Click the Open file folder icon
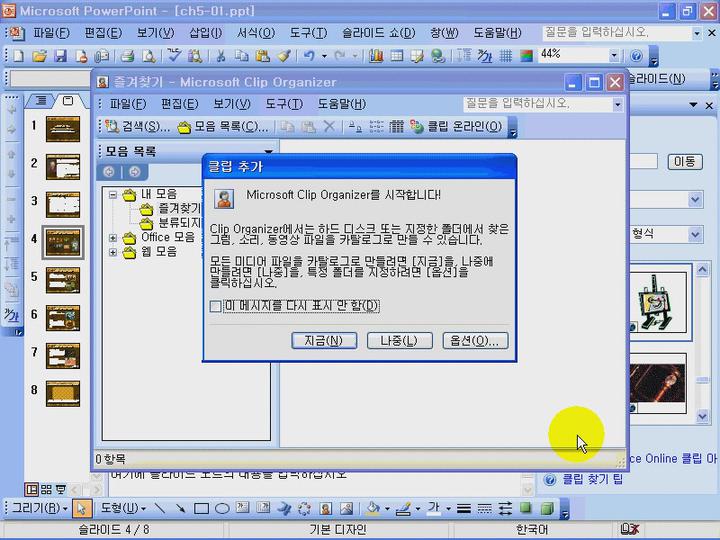Screen dimensions: 720x540 coord(39,56)
